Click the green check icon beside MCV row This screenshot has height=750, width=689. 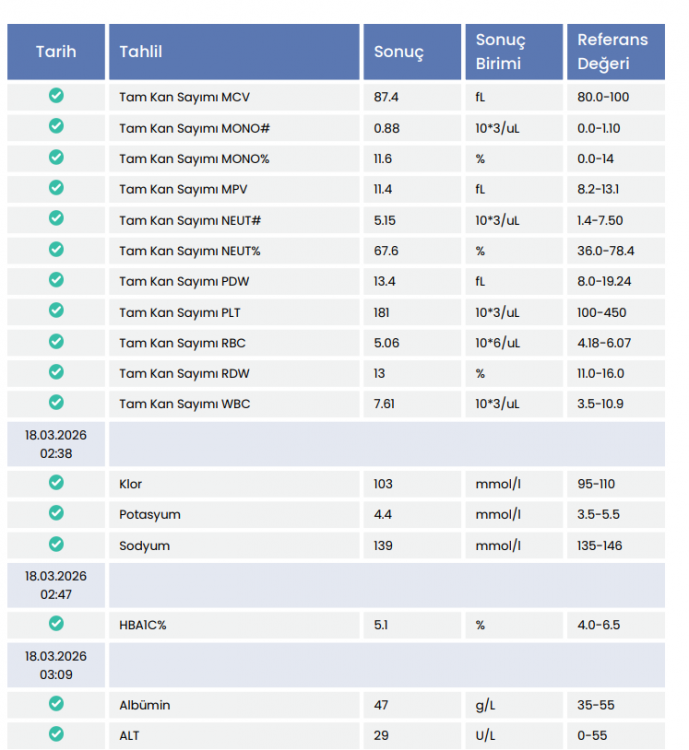(x=56, y=96)
